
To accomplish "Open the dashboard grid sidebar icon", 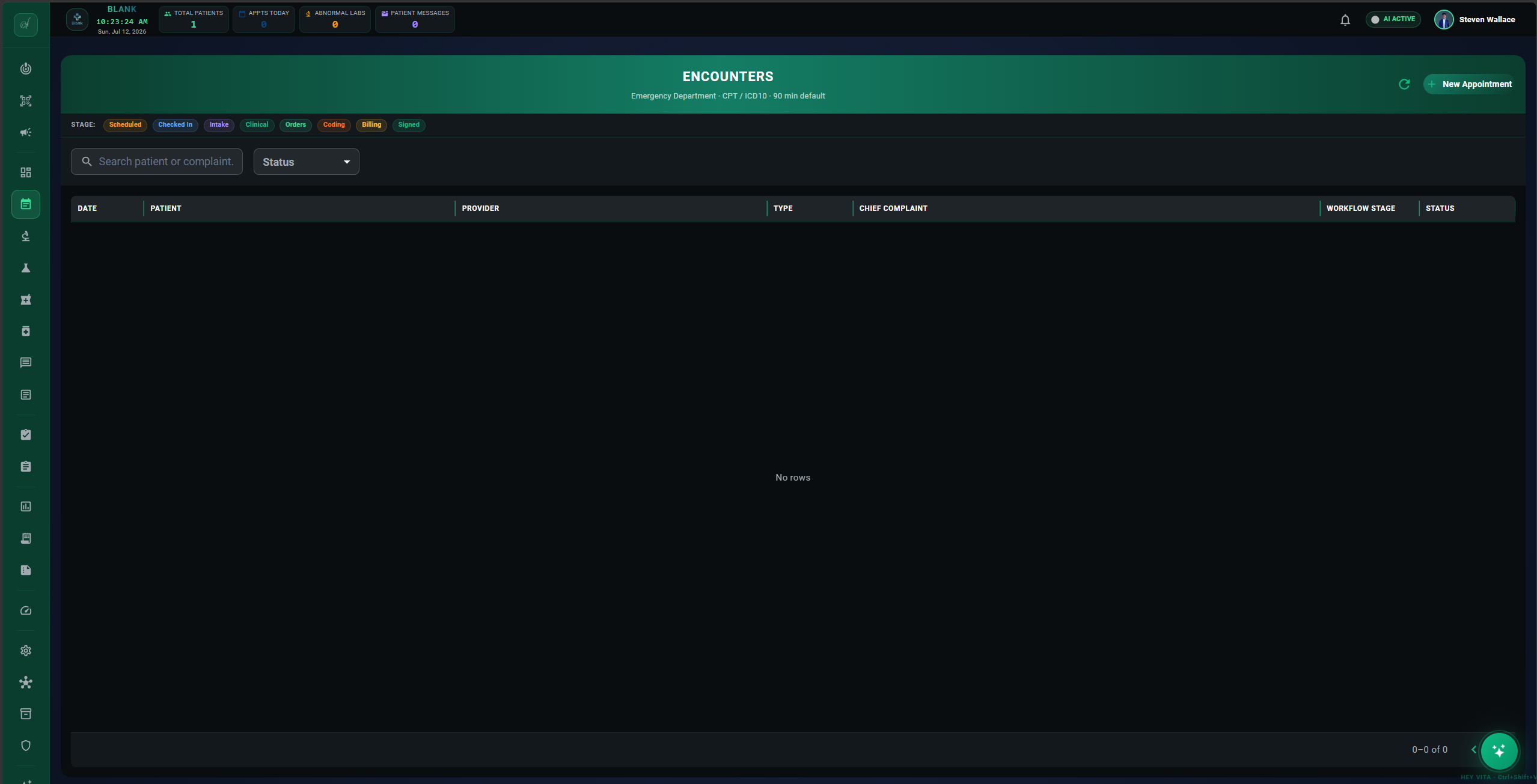I will tap(25, 172).
